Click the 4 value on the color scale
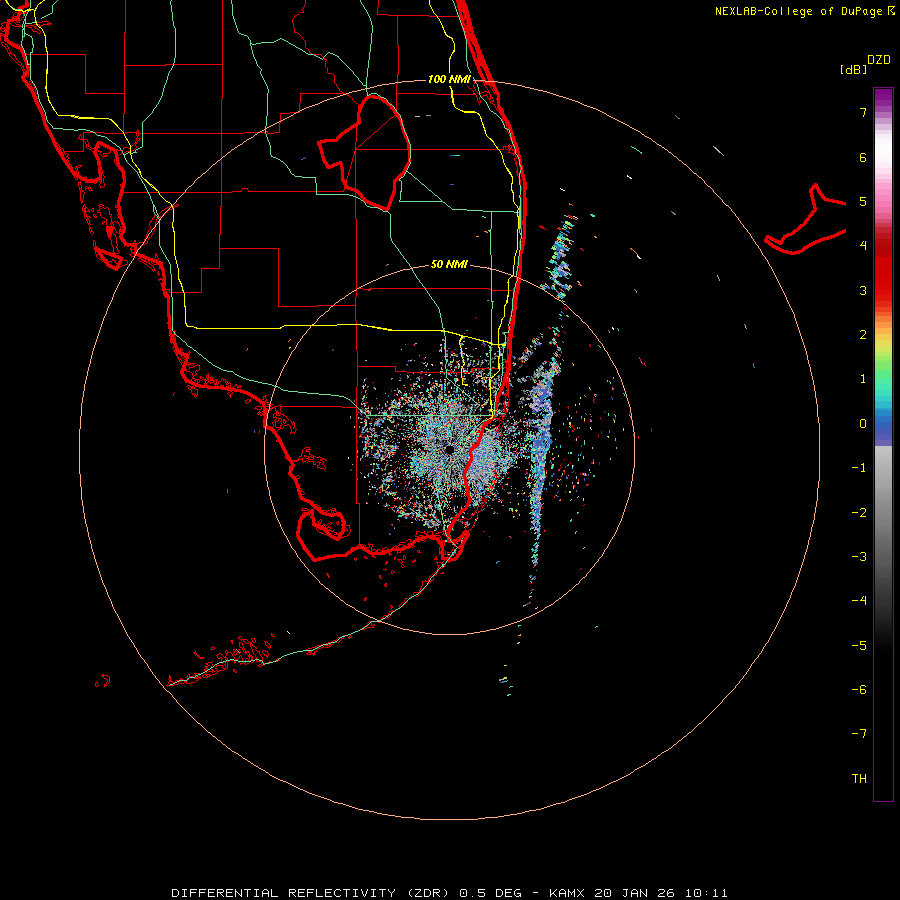Viewport: 900px width, 900px height. tap(863, 246)
